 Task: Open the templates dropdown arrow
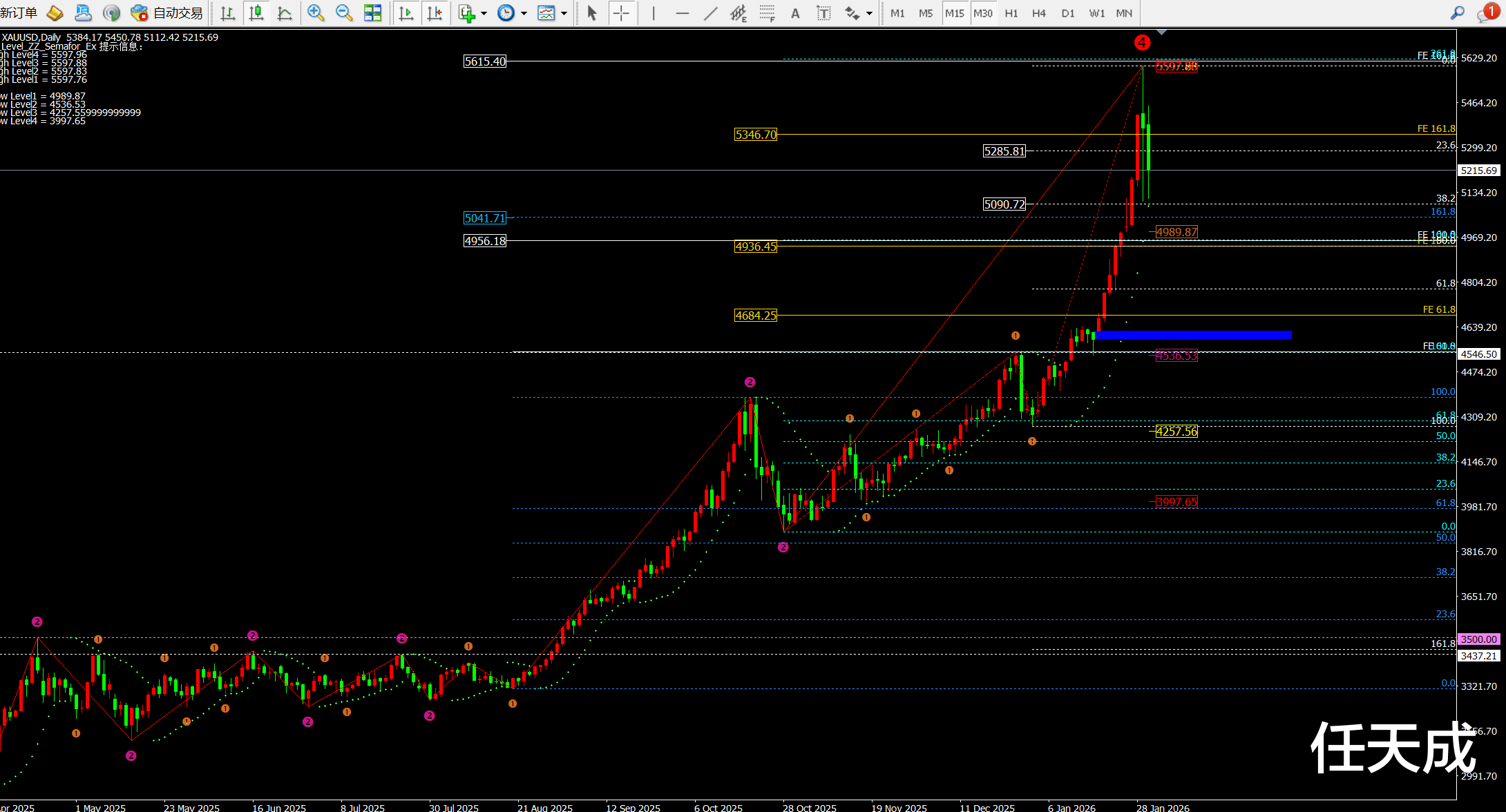(564, 12)
